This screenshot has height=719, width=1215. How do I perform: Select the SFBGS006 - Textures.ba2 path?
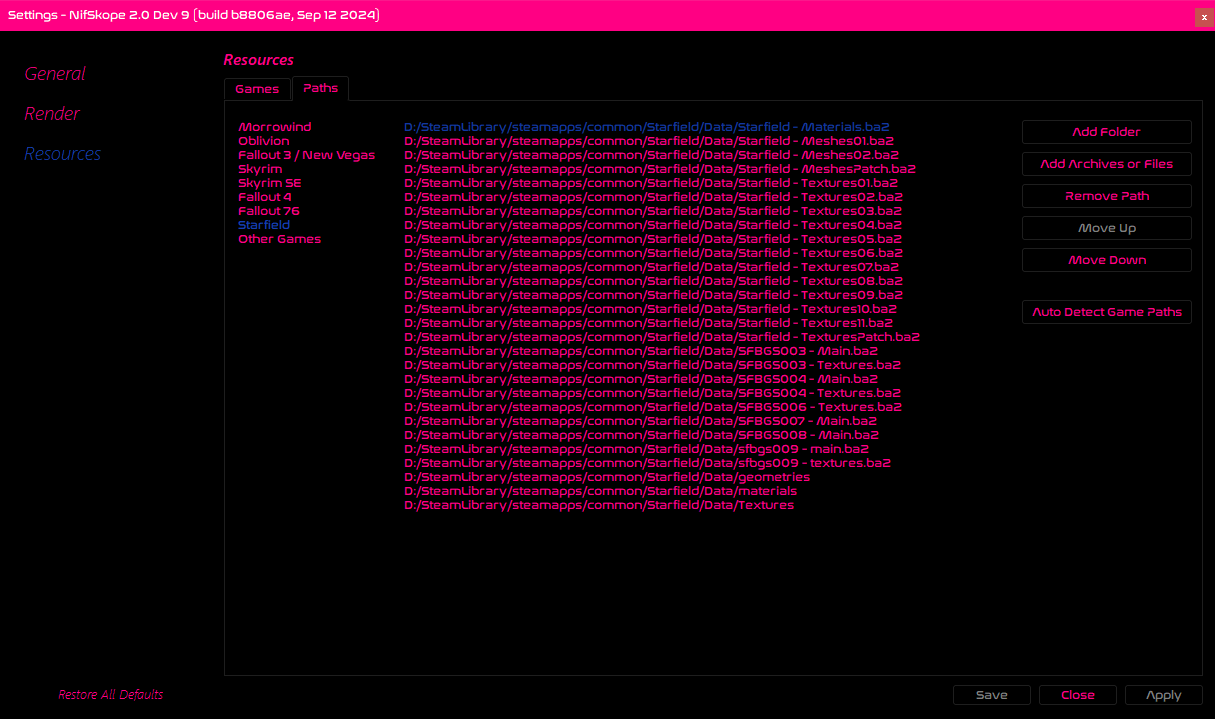coord(653,407)
